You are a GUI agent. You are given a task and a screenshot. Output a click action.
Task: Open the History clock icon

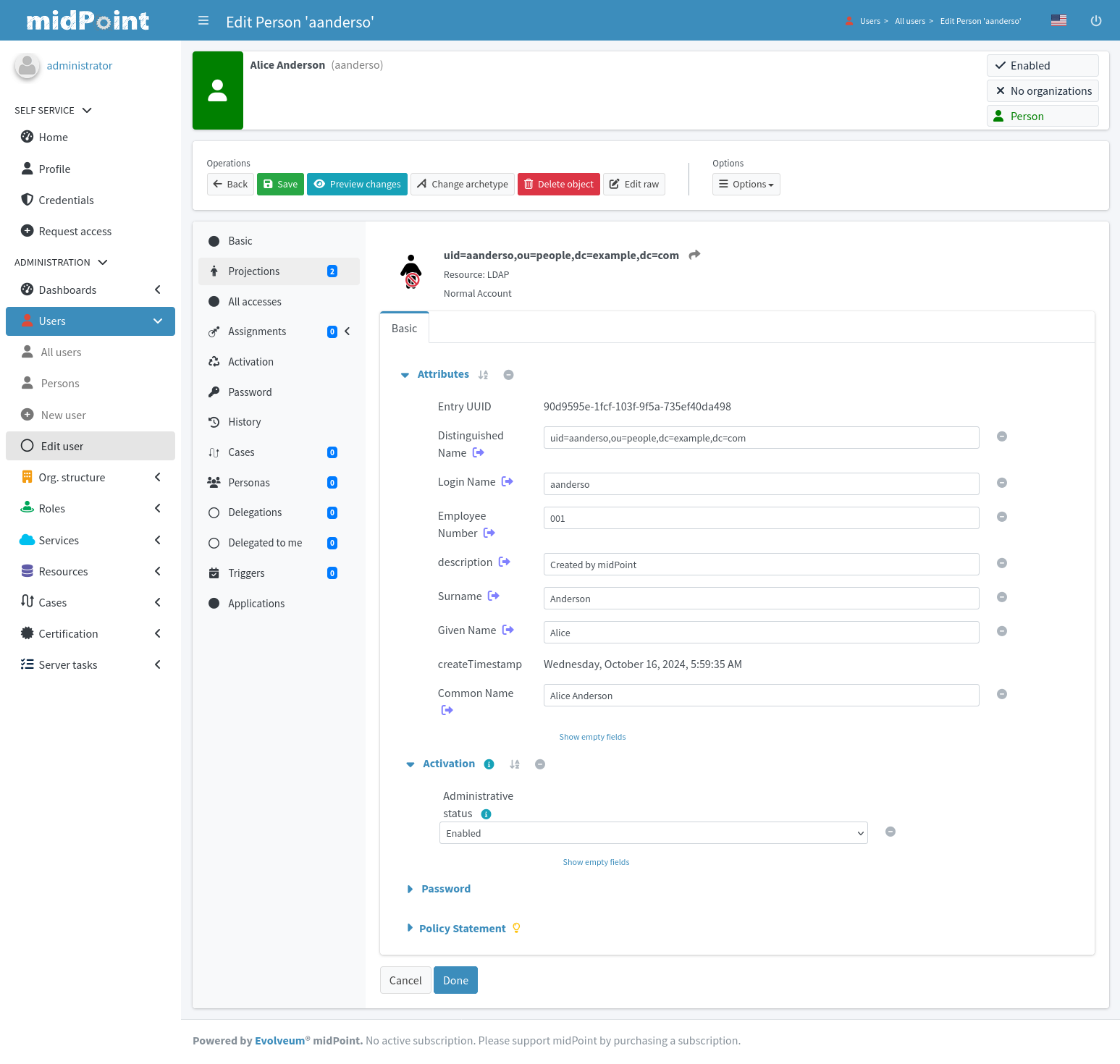point(214,421)
